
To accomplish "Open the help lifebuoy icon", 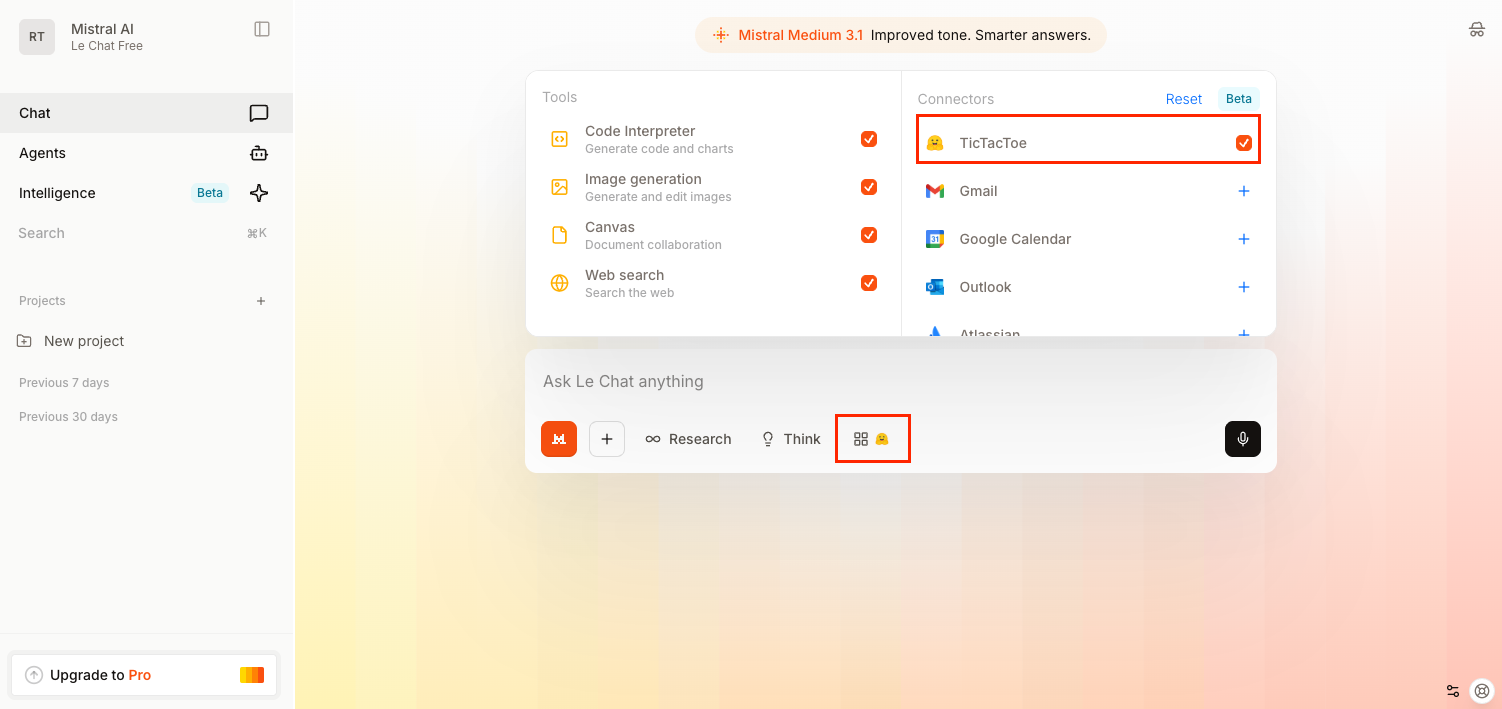I will [1482, 691].
